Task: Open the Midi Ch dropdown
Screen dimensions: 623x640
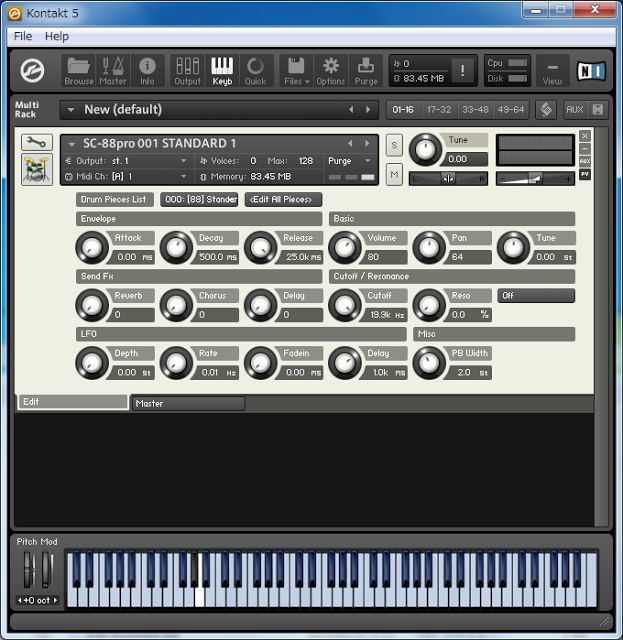Action: coord(125,177)
